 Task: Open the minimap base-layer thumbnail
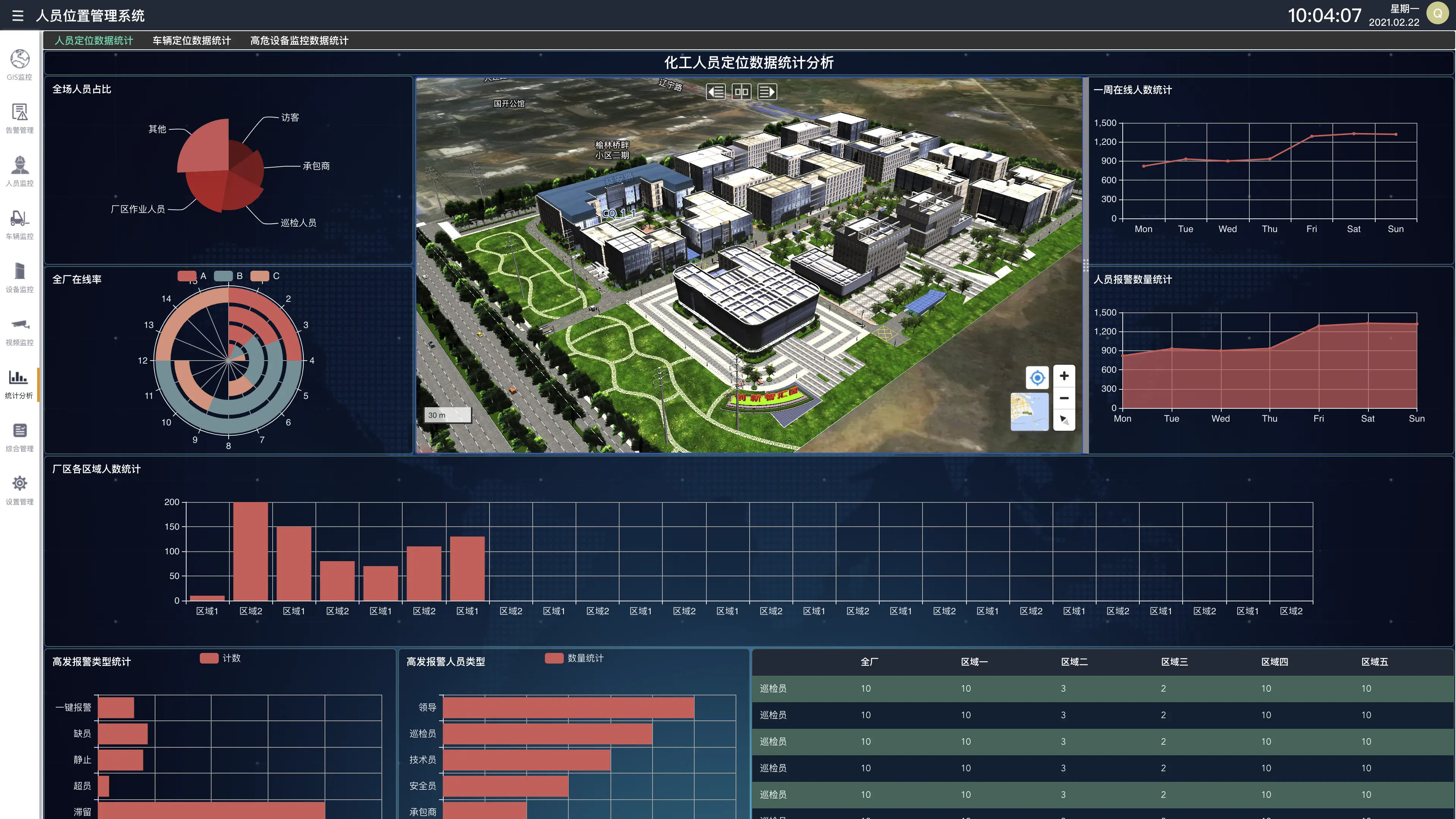tap(1029, 411)
